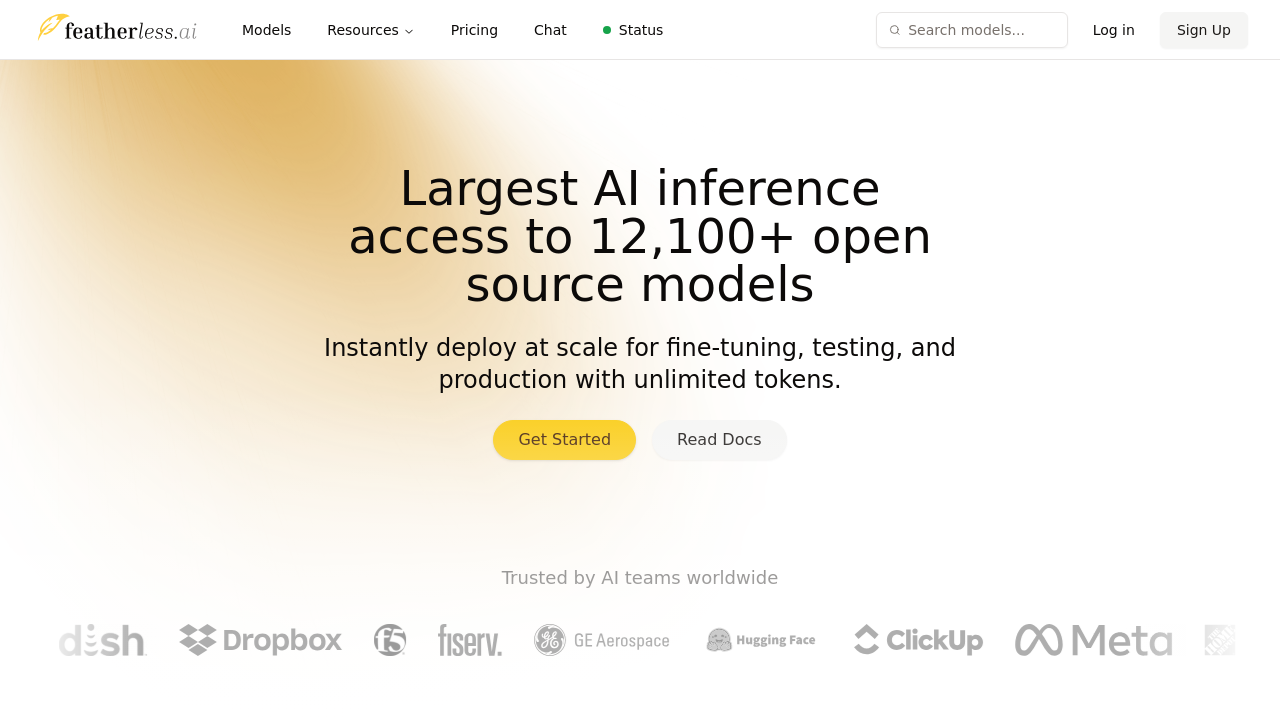Open the Read Docs page
1280x720 pixels.
coord(719,440)
